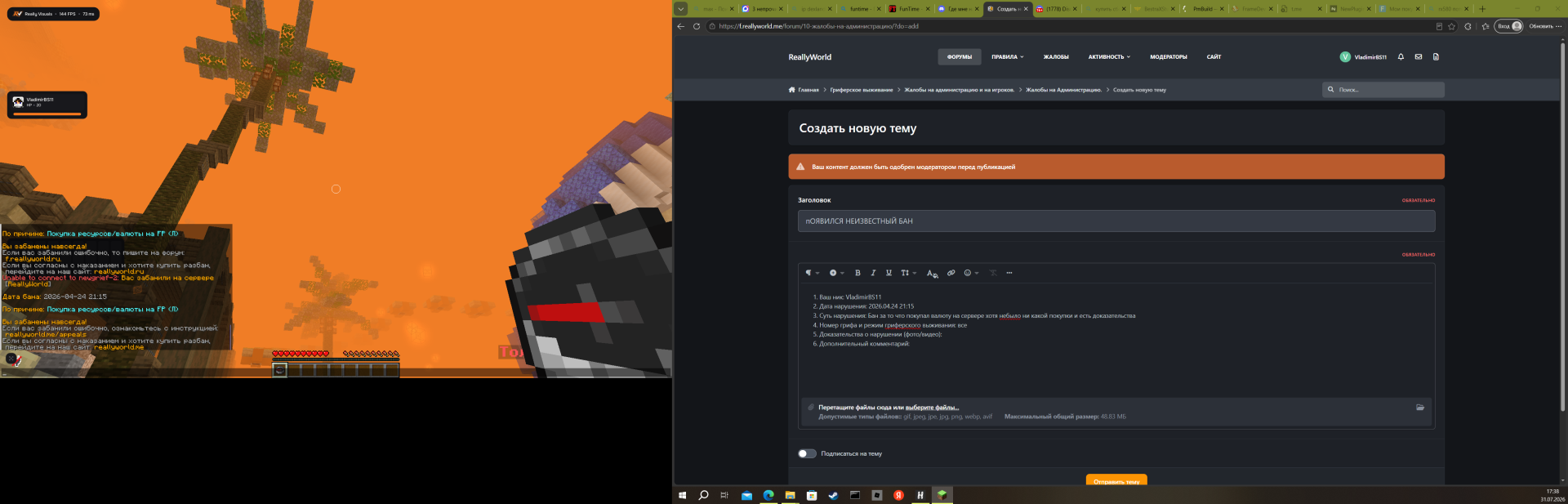Click into the Заголовок title field
Viewport: 1568px width, 504px height.
pos(1116,221)
